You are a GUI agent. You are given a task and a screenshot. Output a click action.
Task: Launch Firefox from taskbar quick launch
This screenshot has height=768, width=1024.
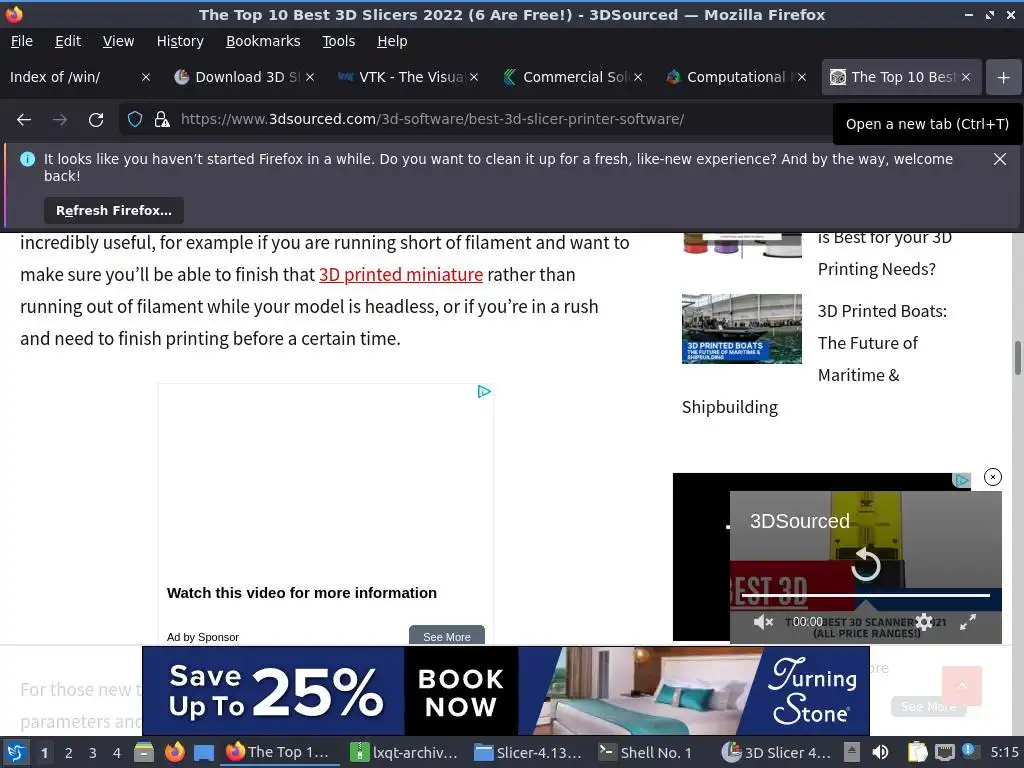(174, 753)
